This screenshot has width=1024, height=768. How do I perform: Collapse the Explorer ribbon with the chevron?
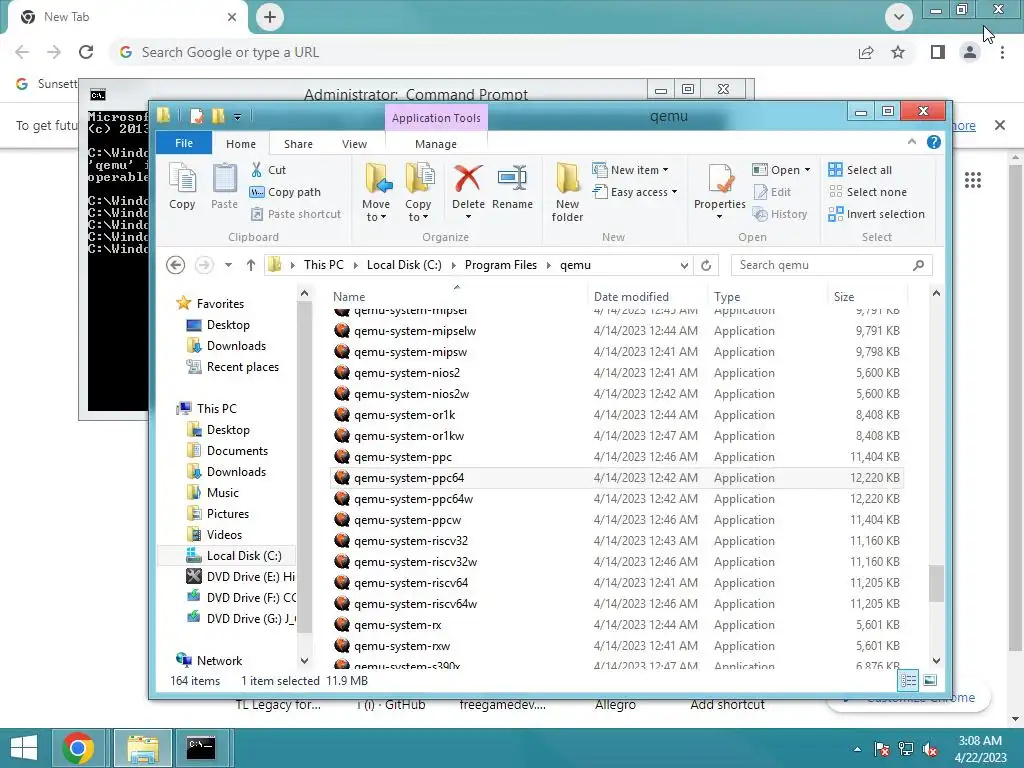(x=912, y=142)
